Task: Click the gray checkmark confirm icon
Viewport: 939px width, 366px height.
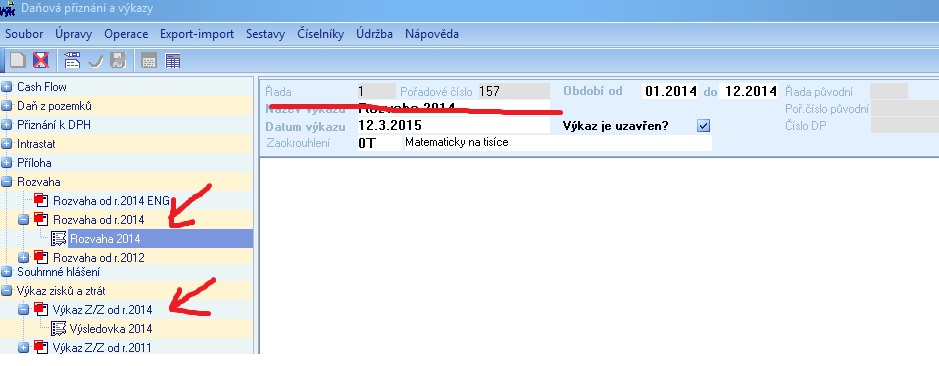Action: [95, 60]
